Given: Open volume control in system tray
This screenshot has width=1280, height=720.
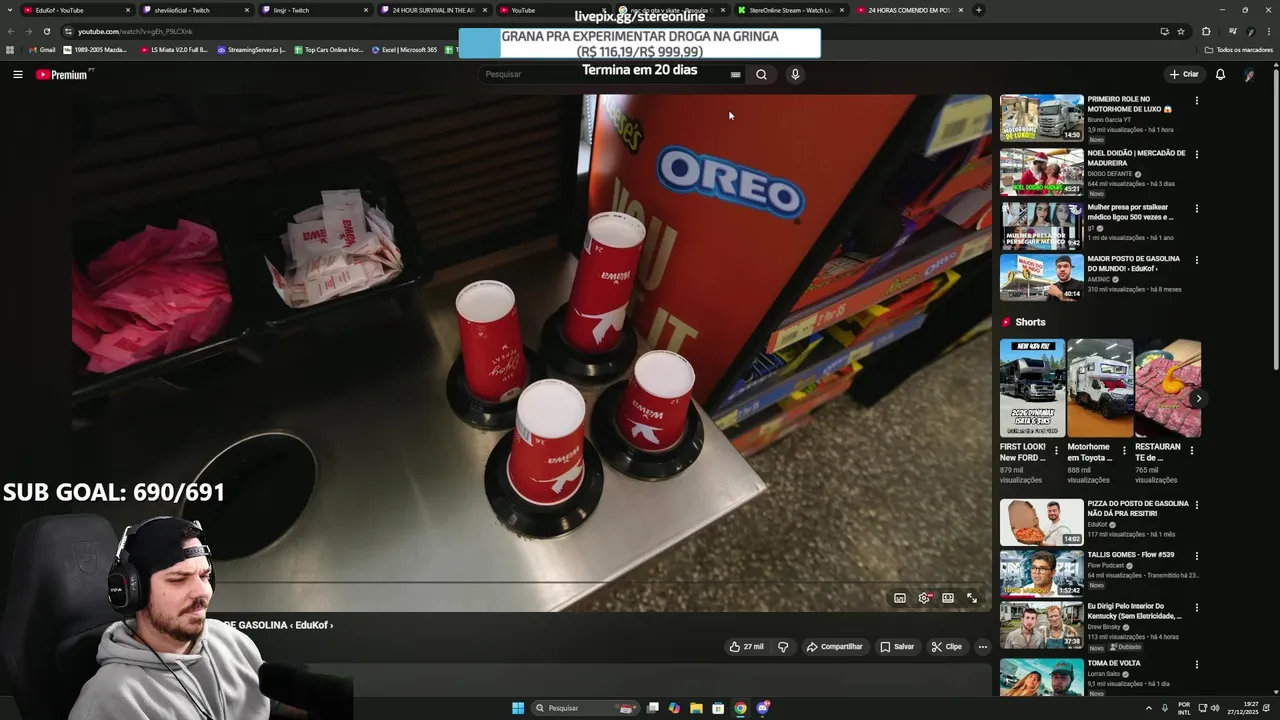Looking at the screenshot, I should (x=1215, y=708).
